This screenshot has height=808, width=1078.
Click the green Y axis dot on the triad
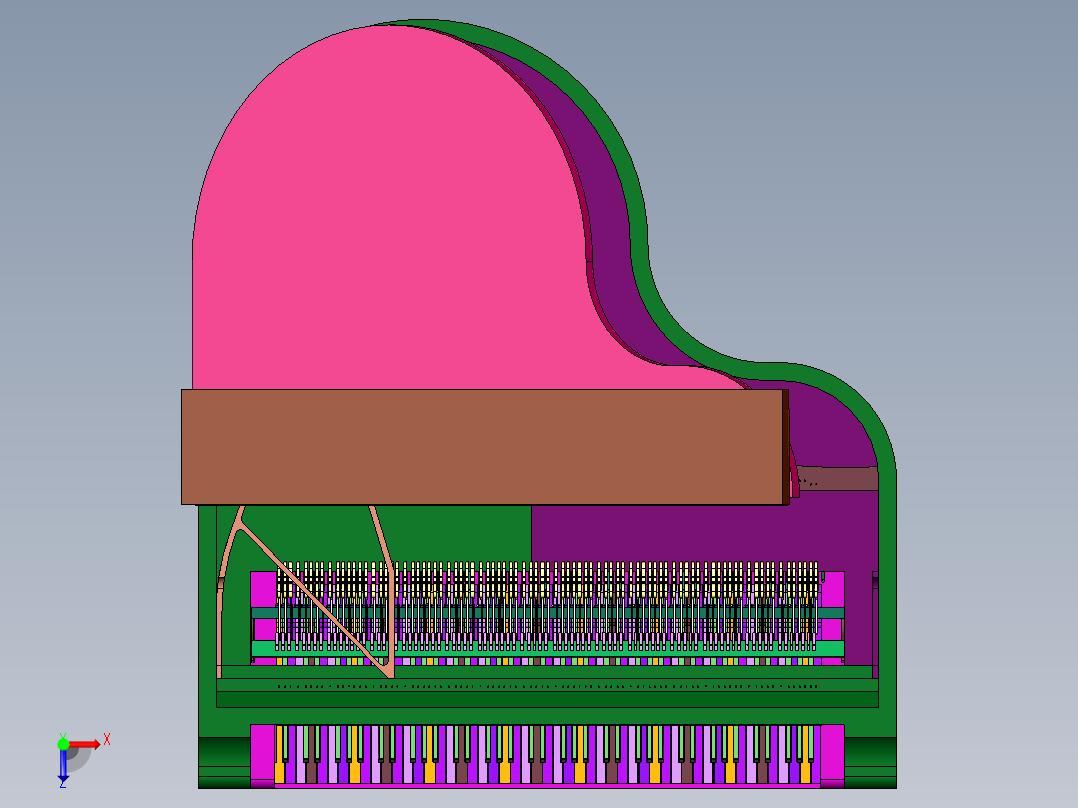coord(63,744)
